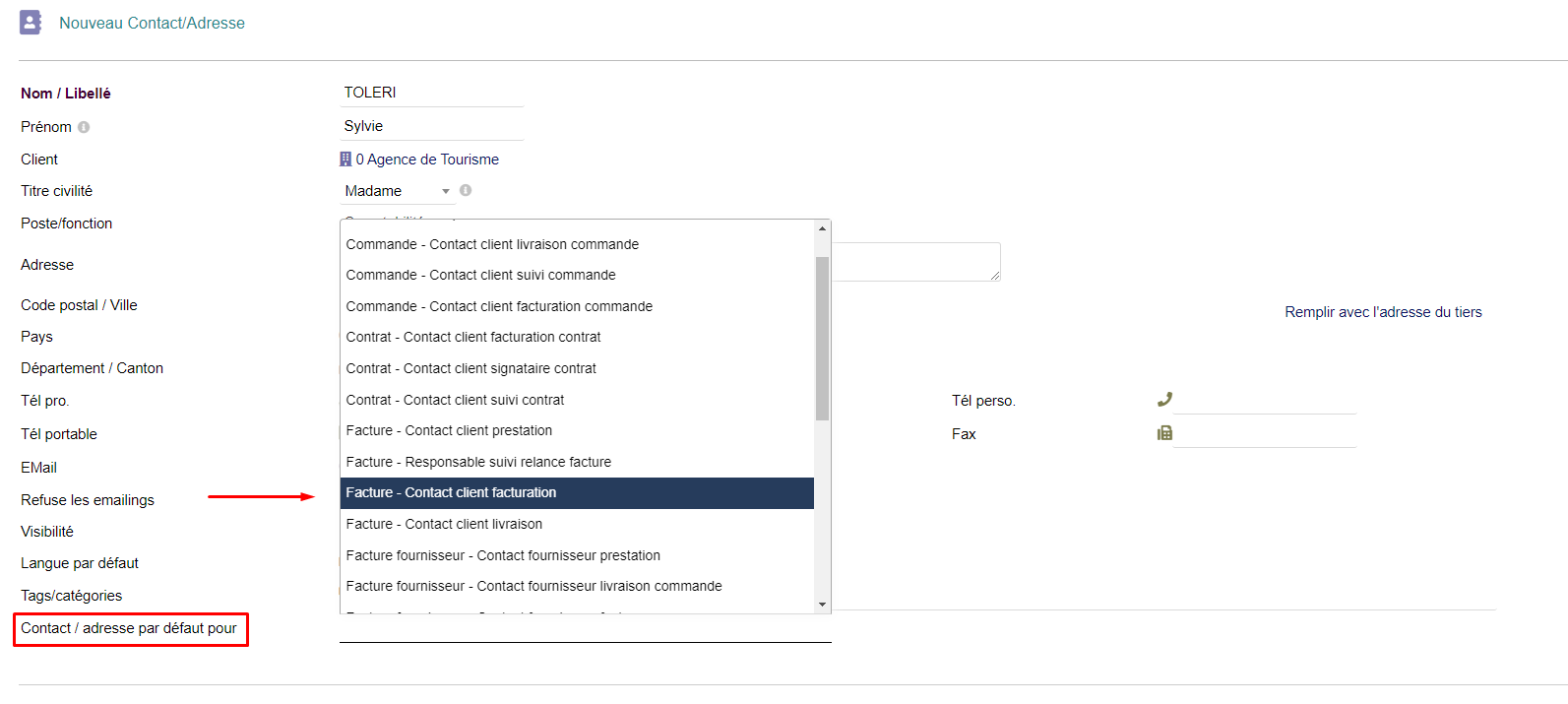The height and width of the screenshot is (704, 1568).
Task: Click the info icon beside Prénom
Action: (84, 127)
